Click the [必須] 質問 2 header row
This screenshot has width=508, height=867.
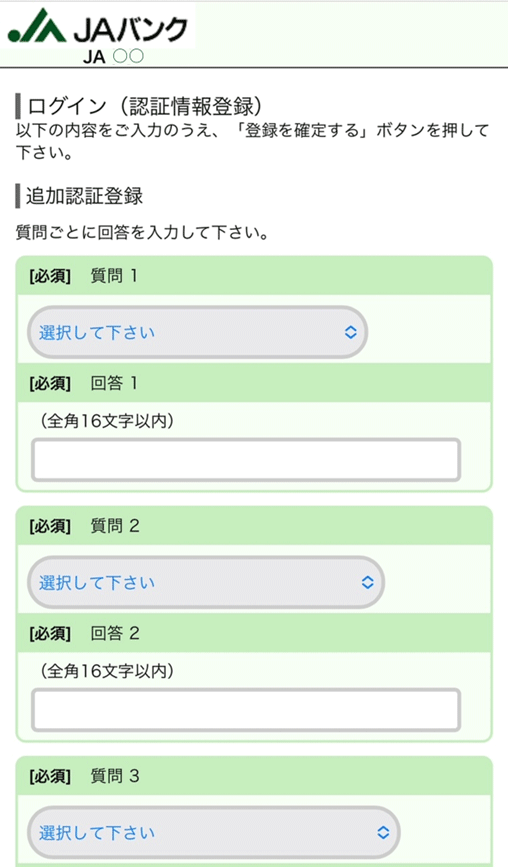[x=254, y=525]
